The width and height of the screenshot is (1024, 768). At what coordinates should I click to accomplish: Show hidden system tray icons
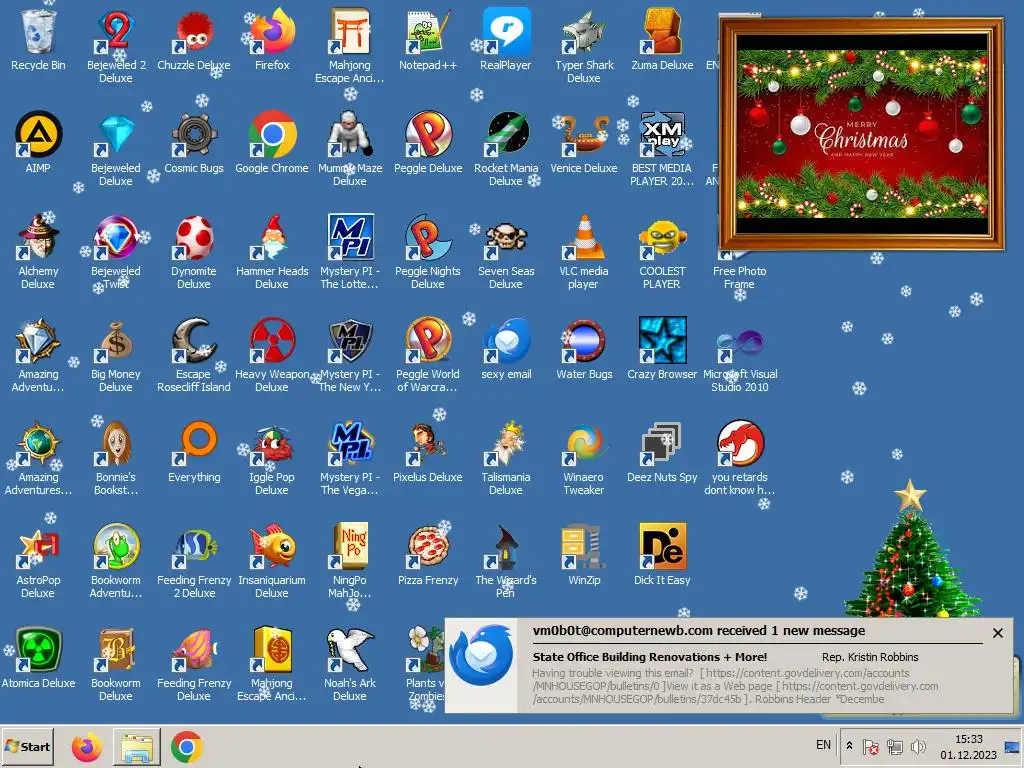coord(849,745)
